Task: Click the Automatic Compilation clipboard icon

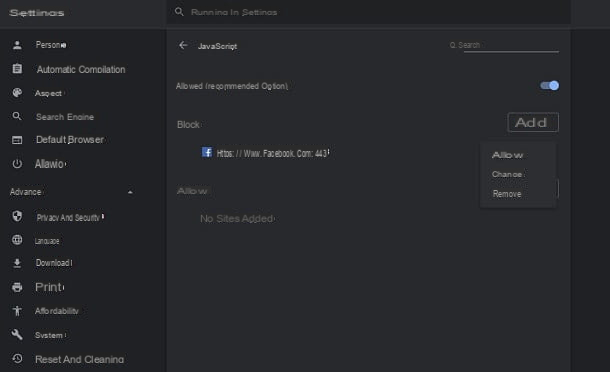Action: click(17, 69)
